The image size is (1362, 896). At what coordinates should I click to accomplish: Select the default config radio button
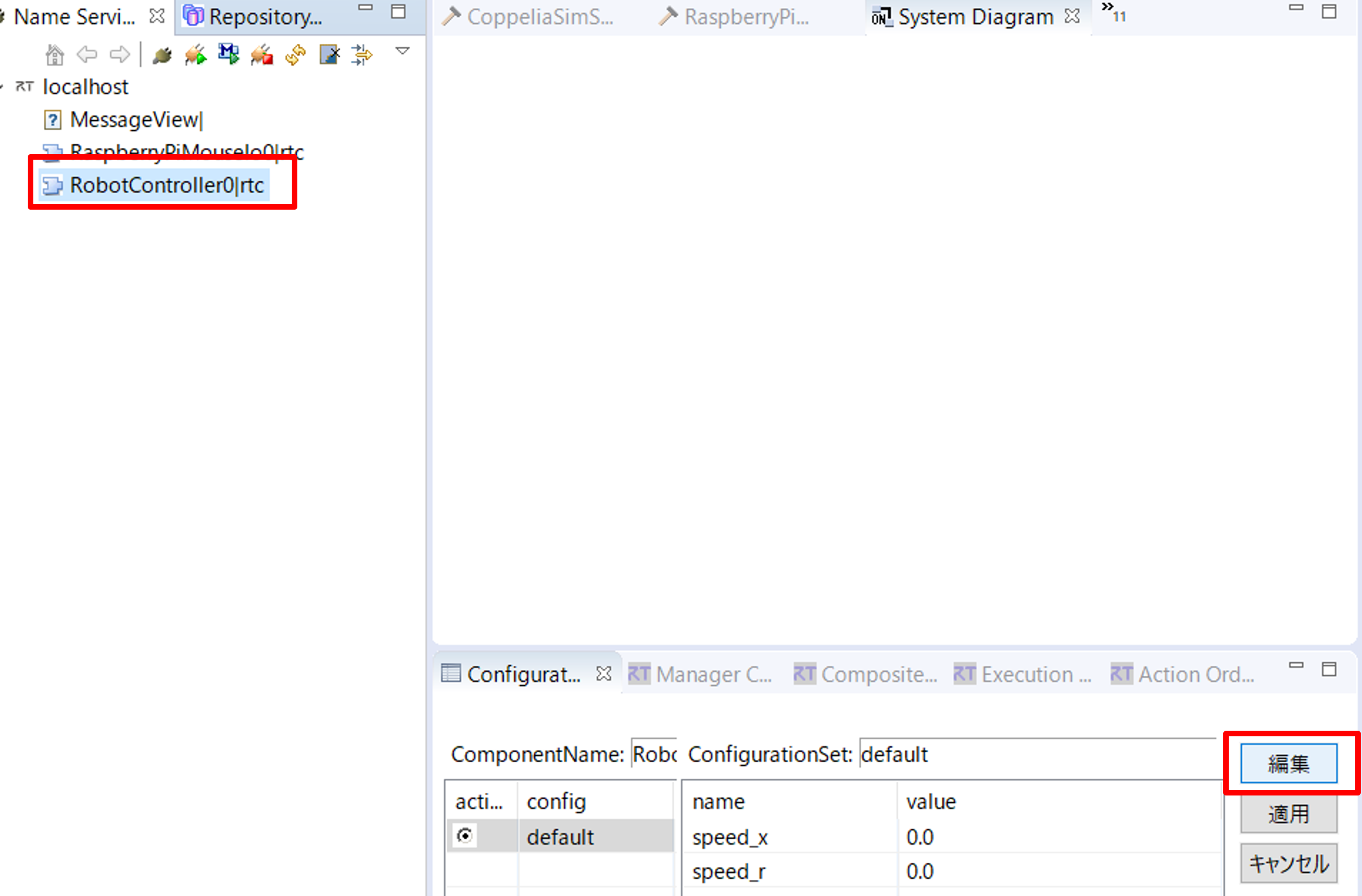[x=465, y=836]
